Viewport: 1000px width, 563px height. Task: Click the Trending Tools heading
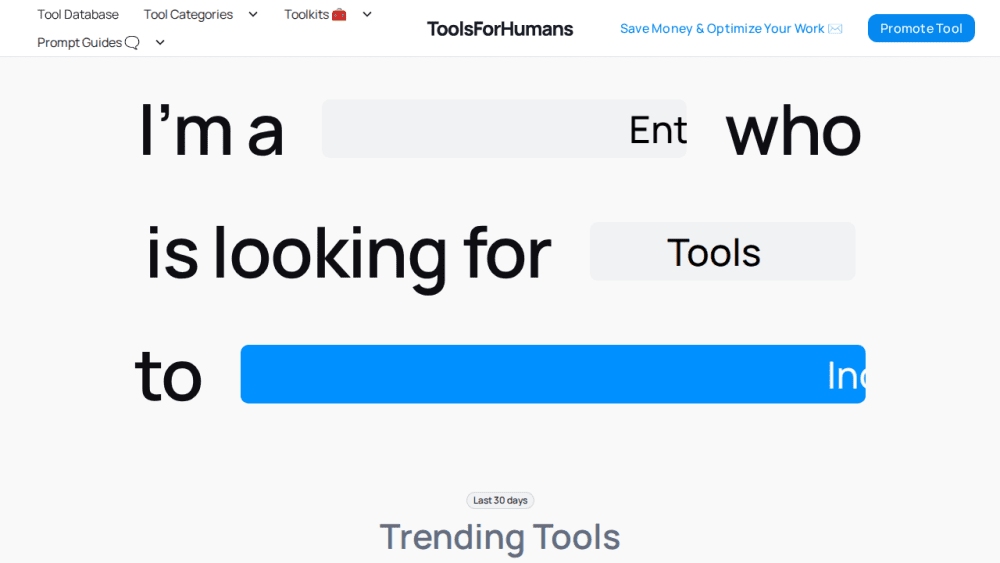(500, 536)
